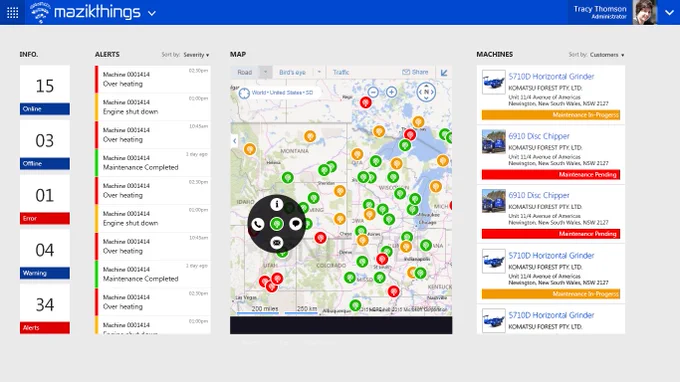
Task: Expand the mazikthings app name dropdown
Action: click(152, 13)
